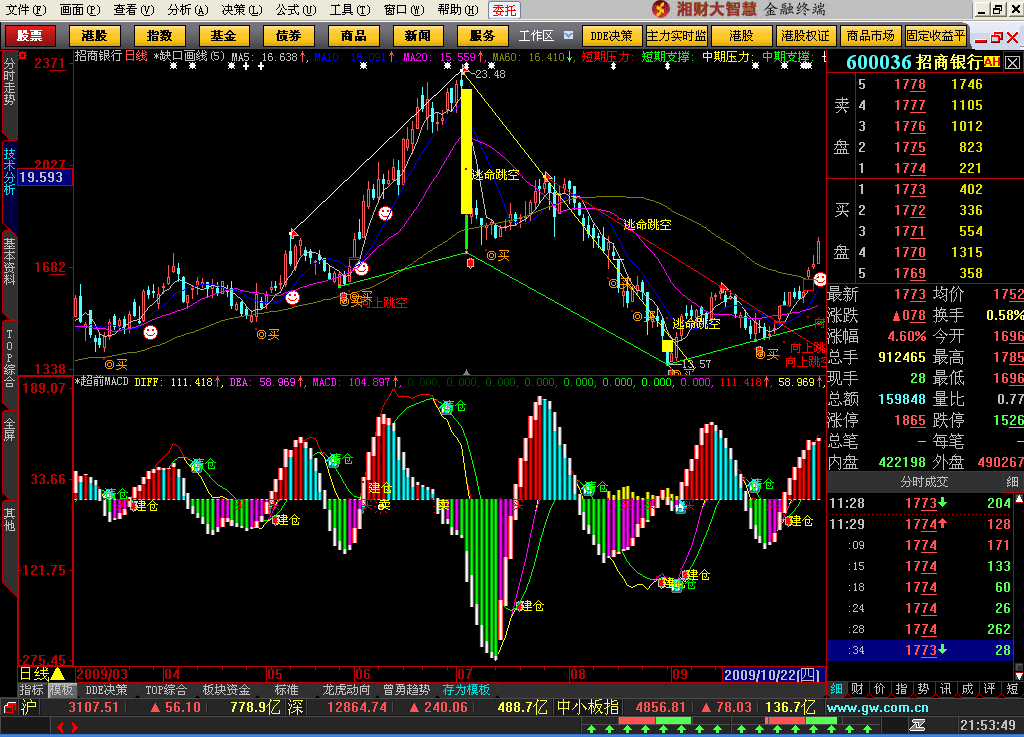Select the DDE决策 bottom tab
The width and height of the screenshot is (1024, 737).
[106, 690]
